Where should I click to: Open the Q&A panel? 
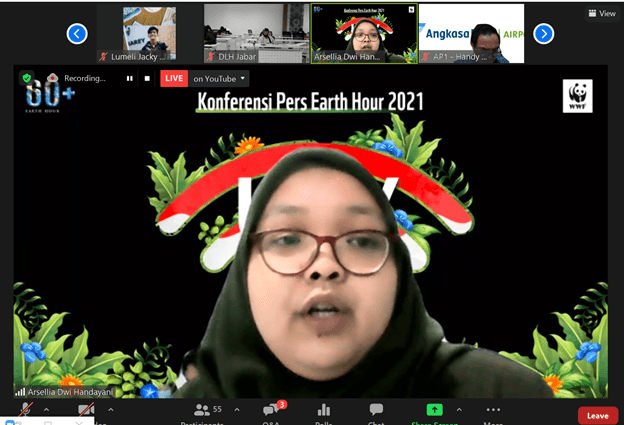[271, 410]
